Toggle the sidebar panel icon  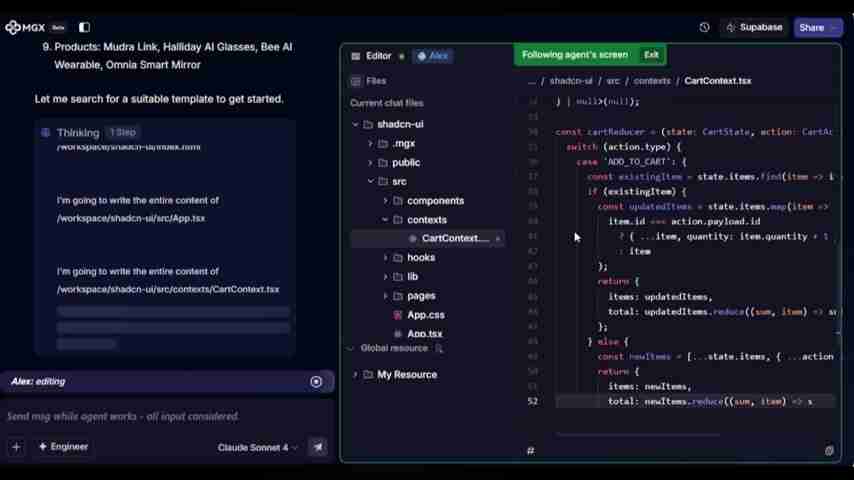tap(84, 27)
